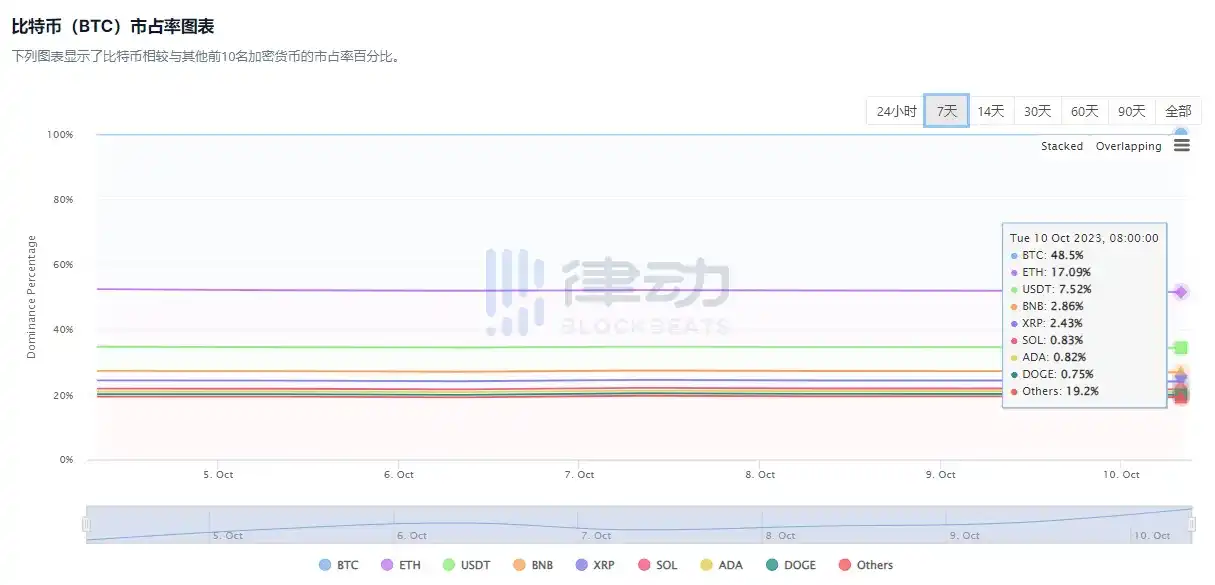Toggle SOL legend entry

657,565
